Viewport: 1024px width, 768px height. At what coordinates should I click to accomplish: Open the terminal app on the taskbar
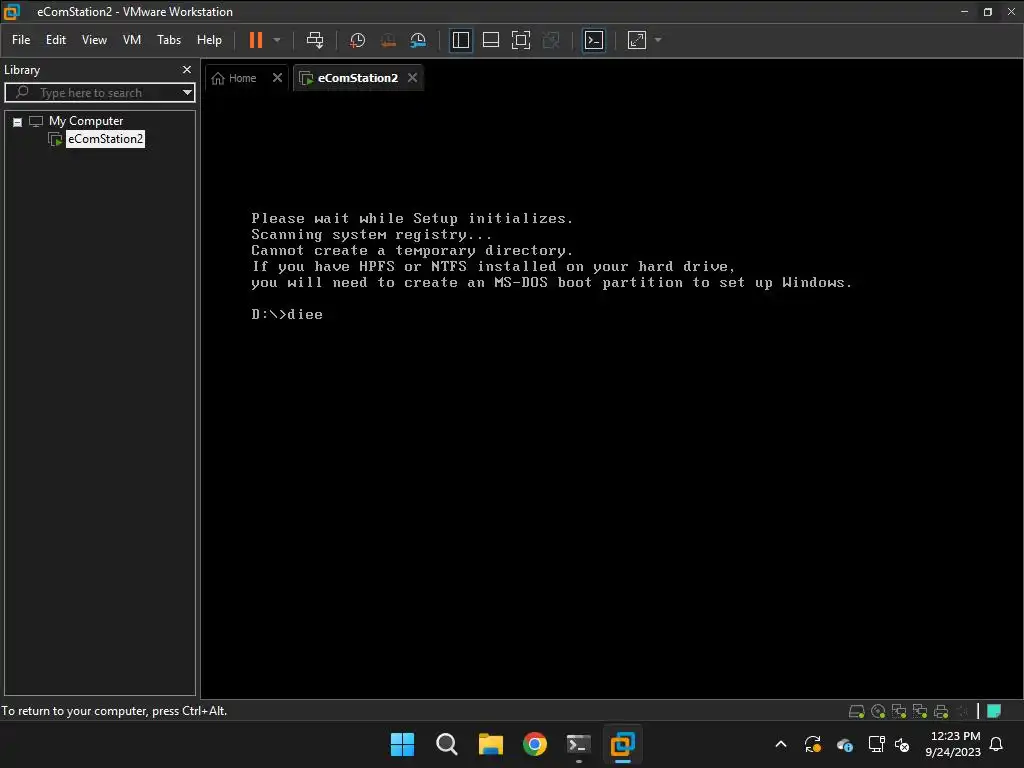[579, 744]
